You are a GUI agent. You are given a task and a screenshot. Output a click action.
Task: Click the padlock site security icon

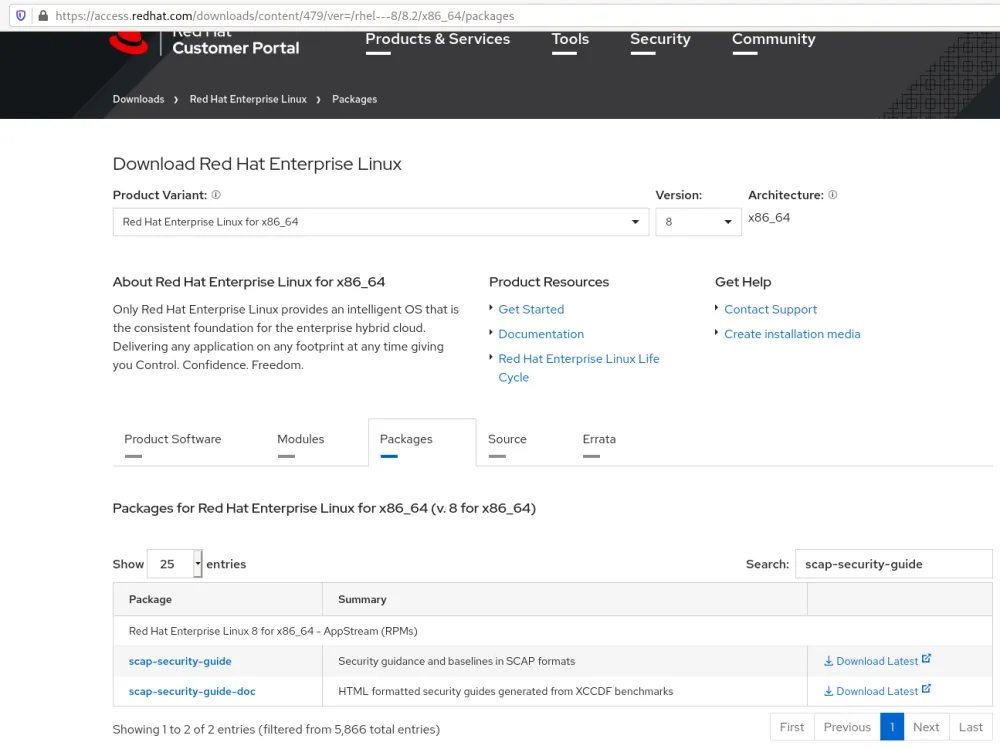[x=41, y=16]
